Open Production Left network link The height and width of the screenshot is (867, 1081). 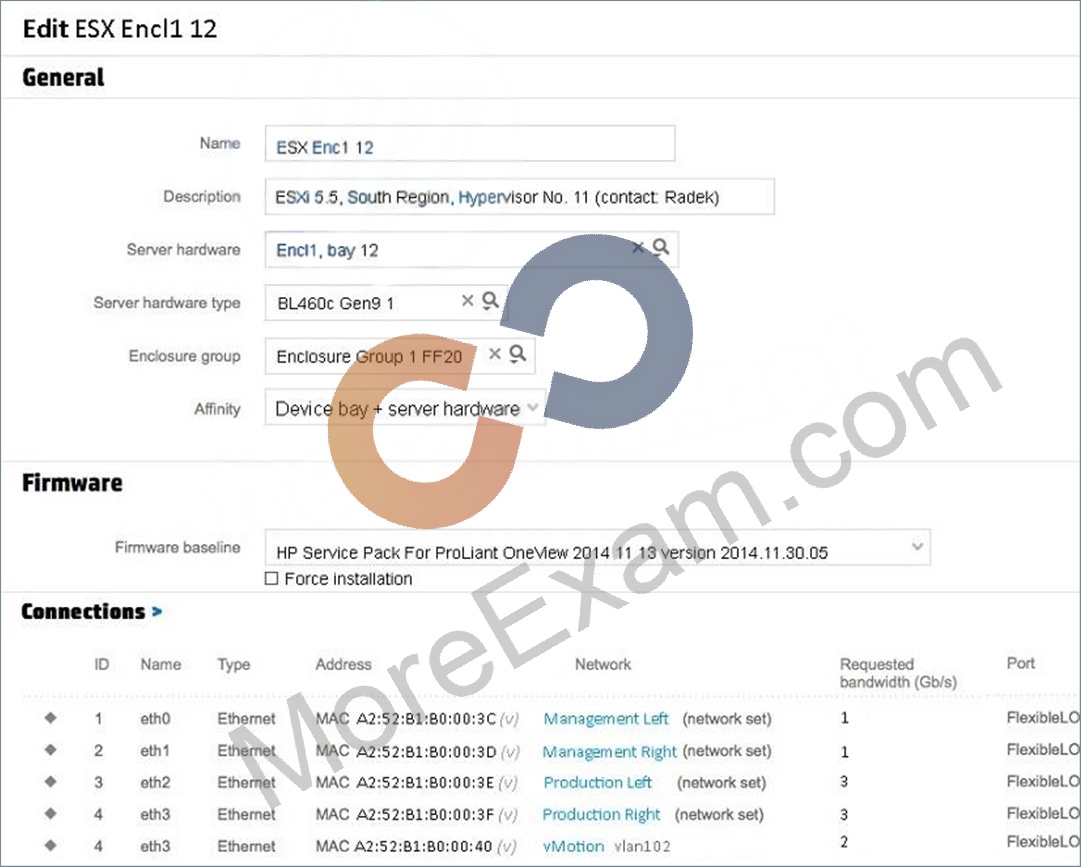click(597, 783)
